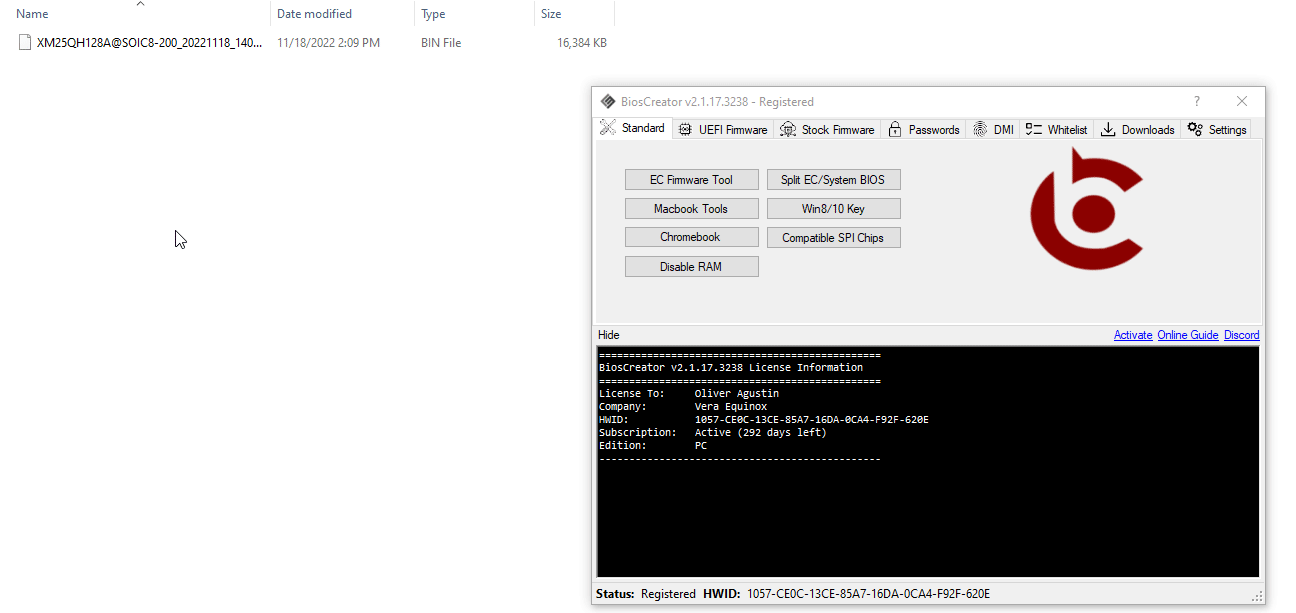Click the HWID value in the status bar

point(868,594)
